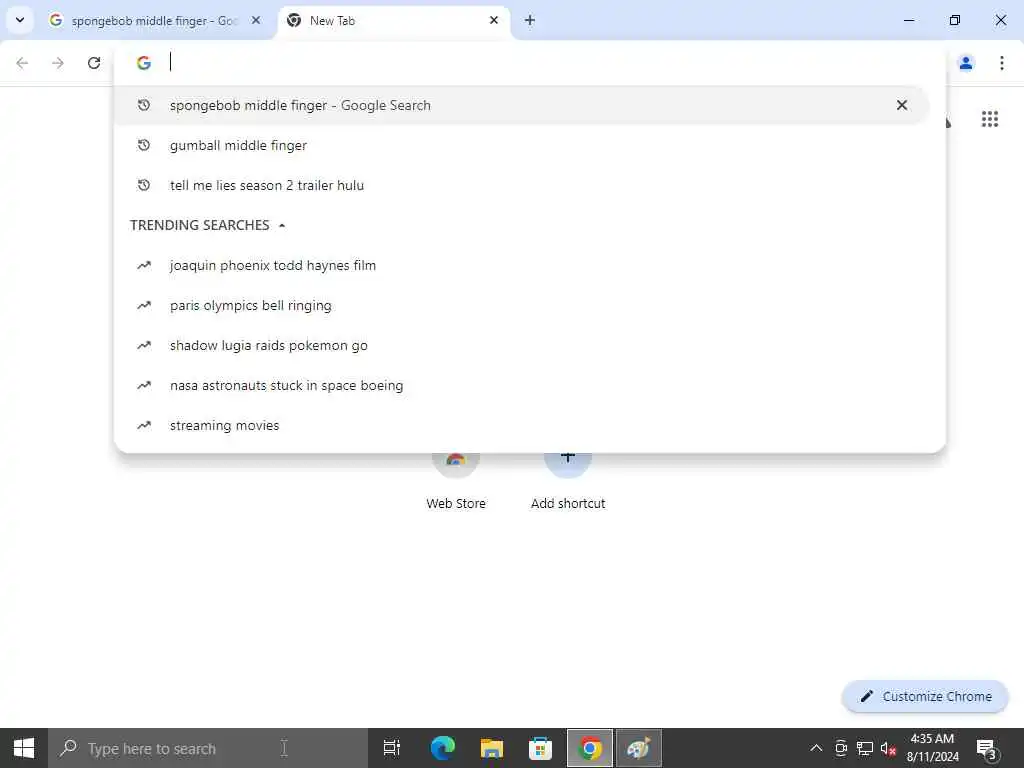Image resolution: width=1024 pixels, height=768 pixels.
Task: Open the clock showing 4:35 AM
Action: [932, 748]
